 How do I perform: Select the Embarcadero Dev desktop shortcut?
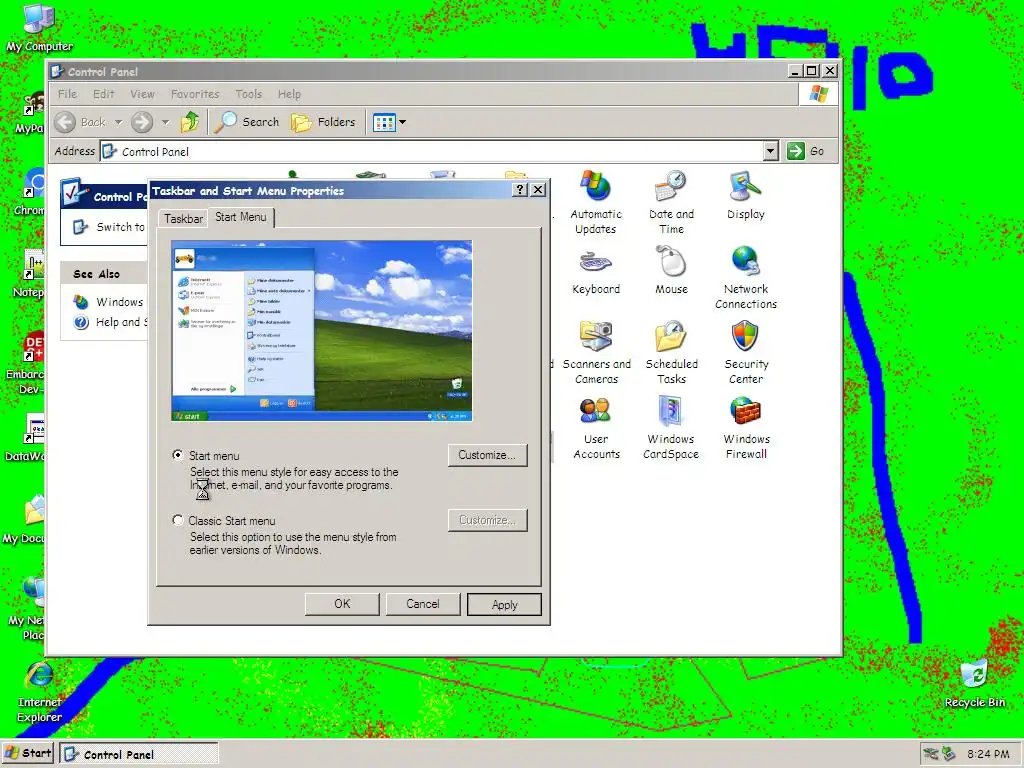click(x=25, y=363)
